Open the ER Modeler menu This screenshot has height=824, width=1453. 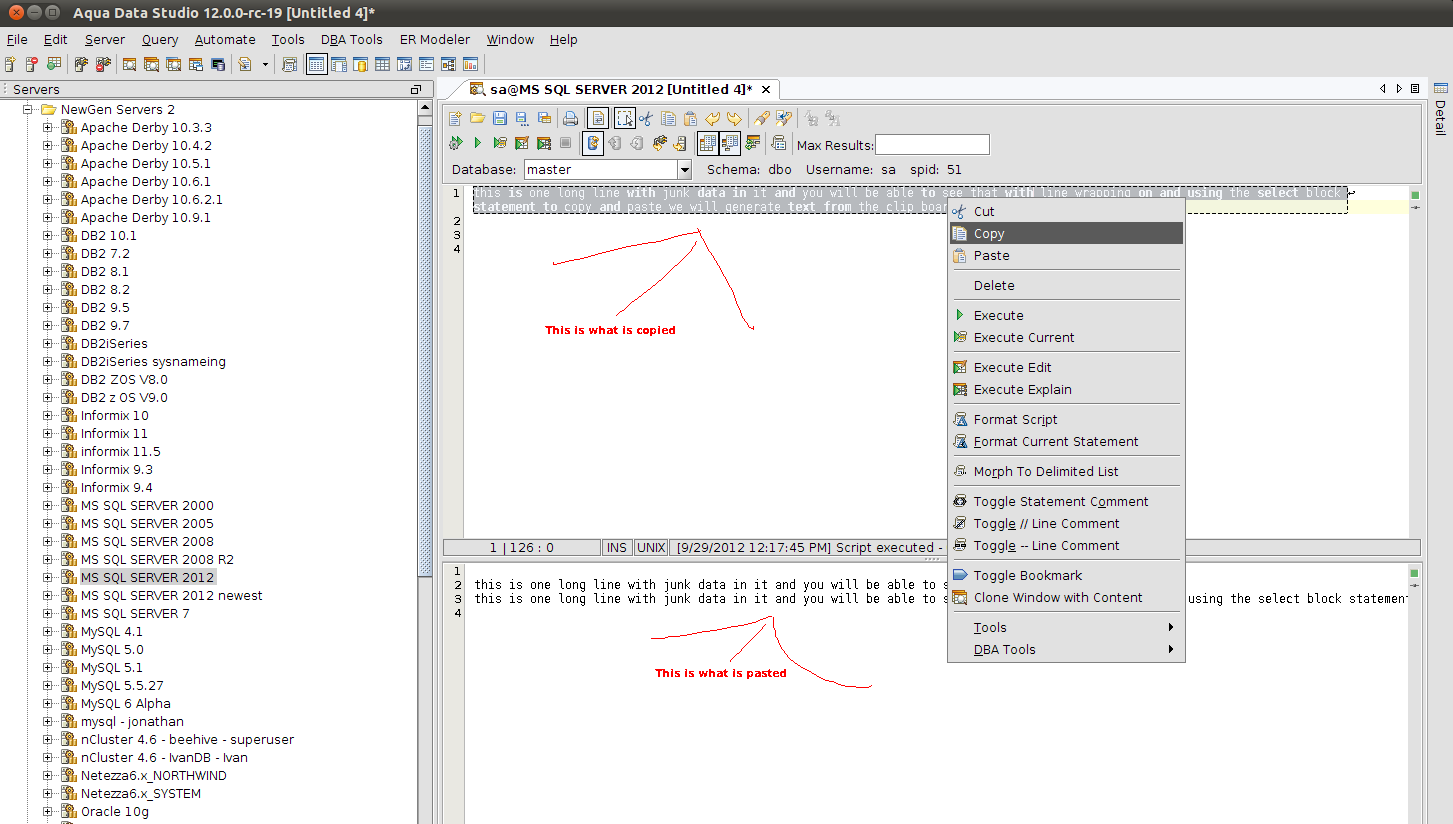click(x=435, y=40)
